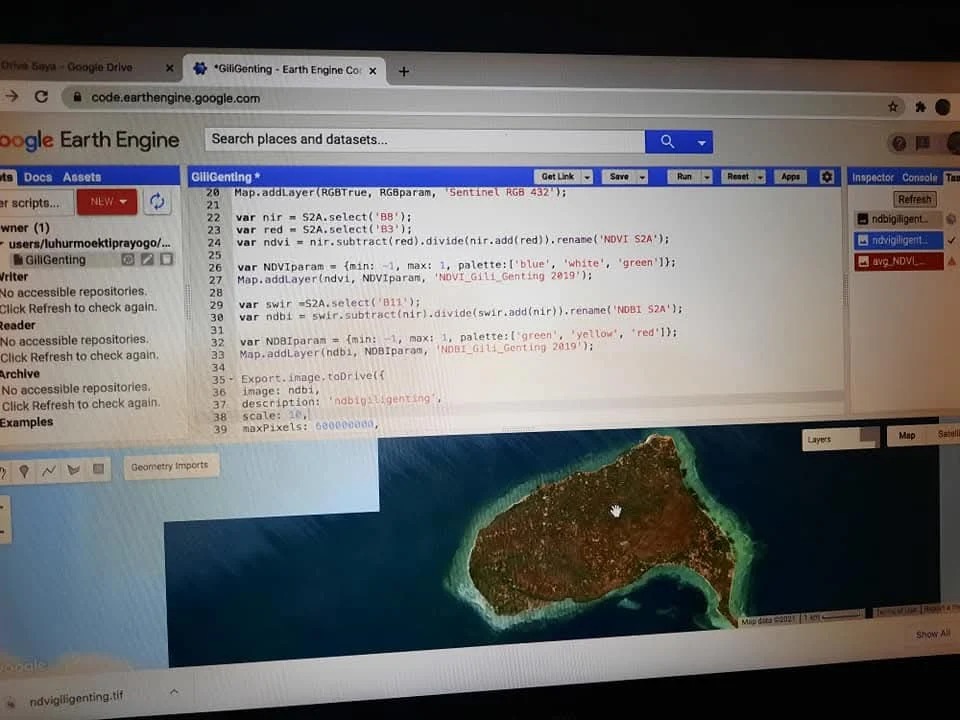Click the Archive section header
Viewport: 960px width, 720px height.
(x=20, y=373)
